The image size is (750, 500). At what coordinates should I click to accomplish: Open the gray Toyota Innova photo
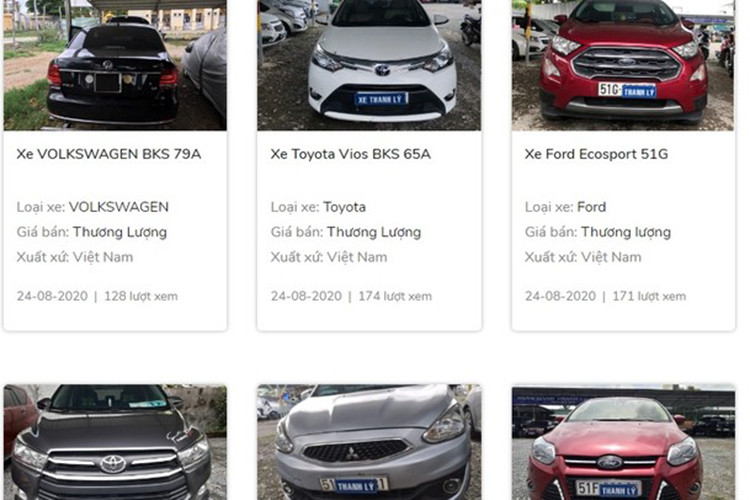(115, 442)
